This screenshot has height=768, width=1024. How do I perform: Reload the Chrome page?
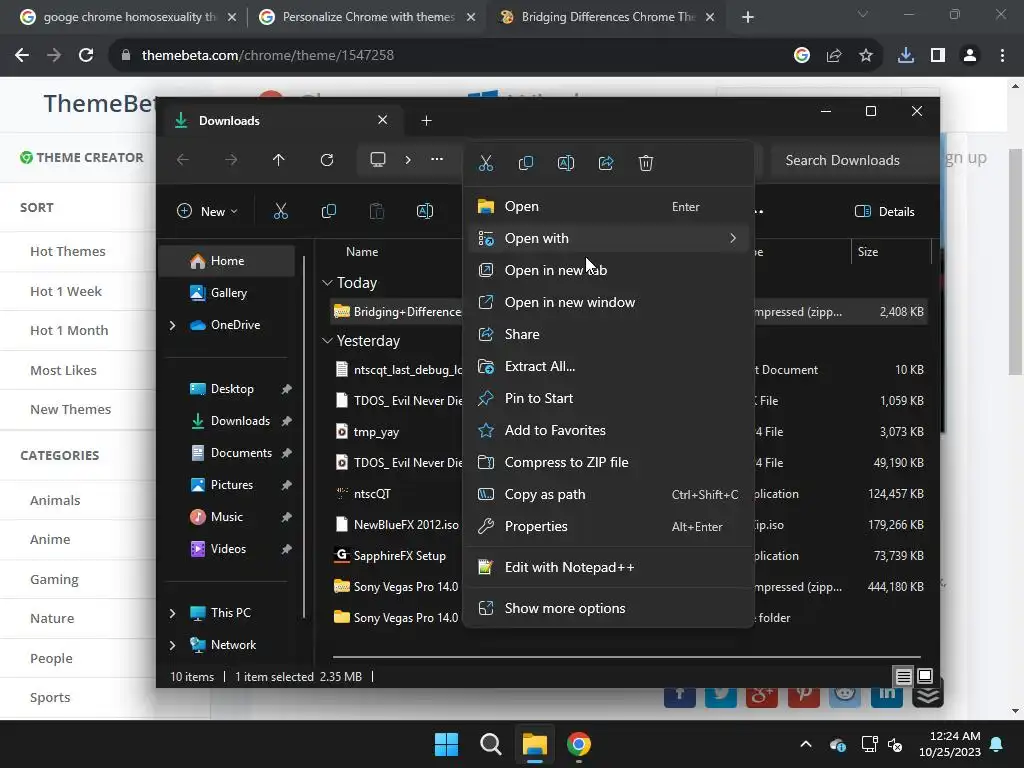[86, 56]
